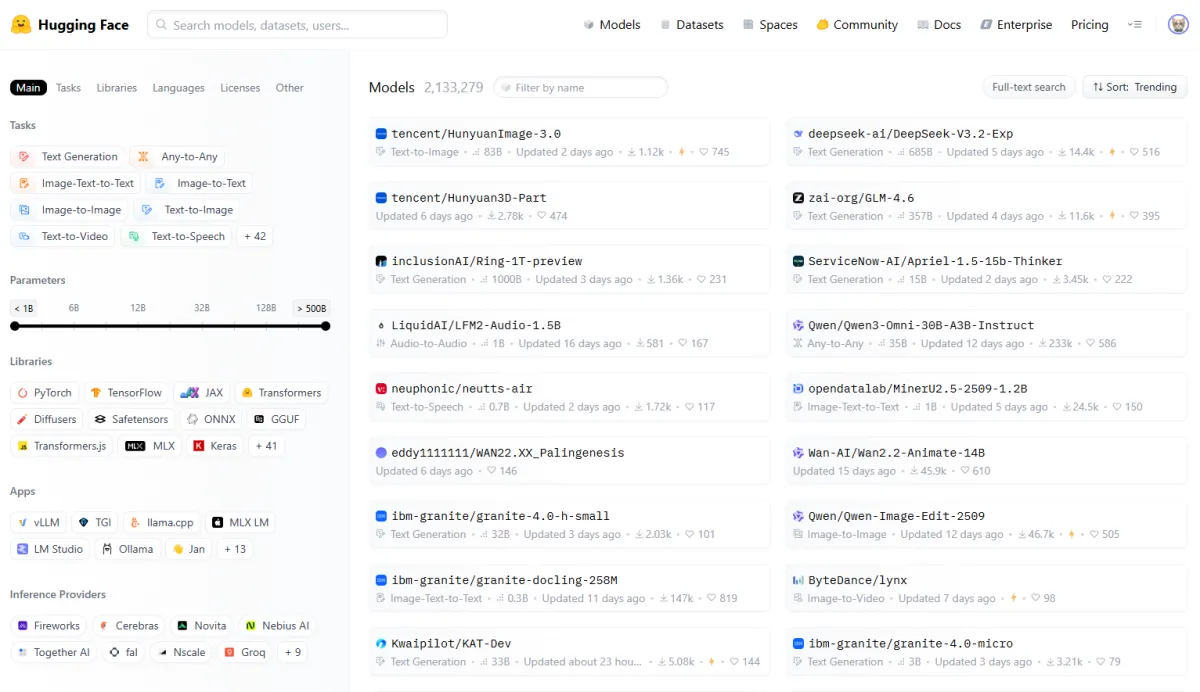1200x692 pixels.
Task: Expand more tasks with + 42
Action: coord(255,237)
